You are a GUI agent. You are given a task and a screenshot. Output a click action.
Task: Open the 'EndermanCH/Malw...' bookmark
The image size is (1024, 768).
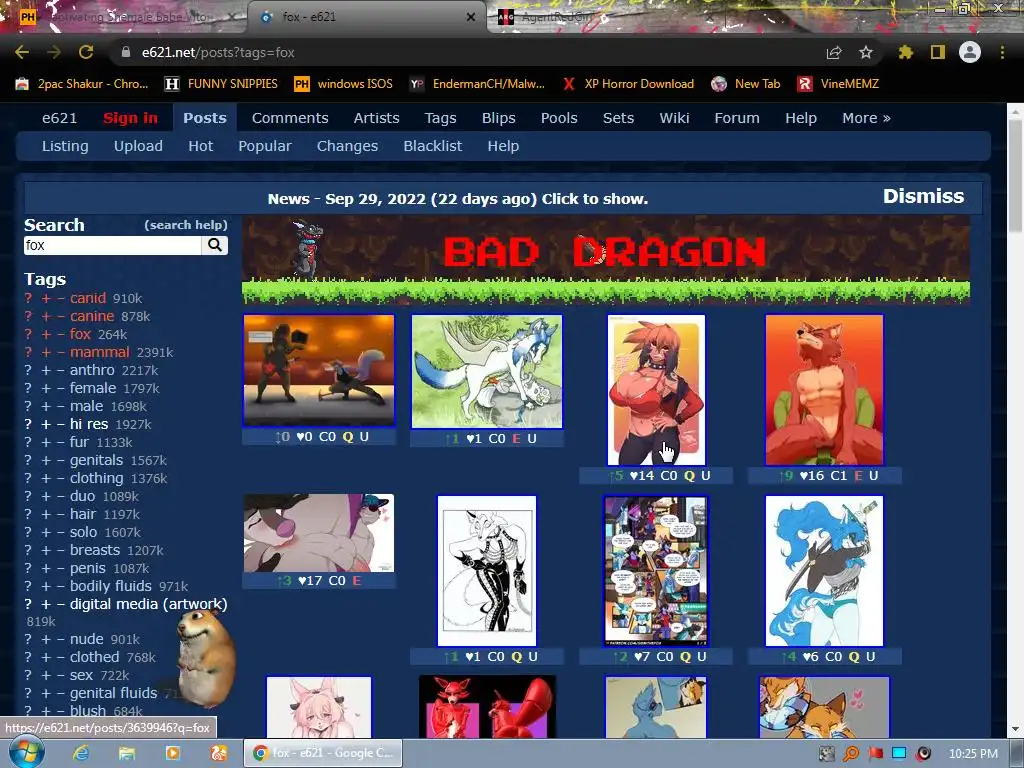pos(477,84)
